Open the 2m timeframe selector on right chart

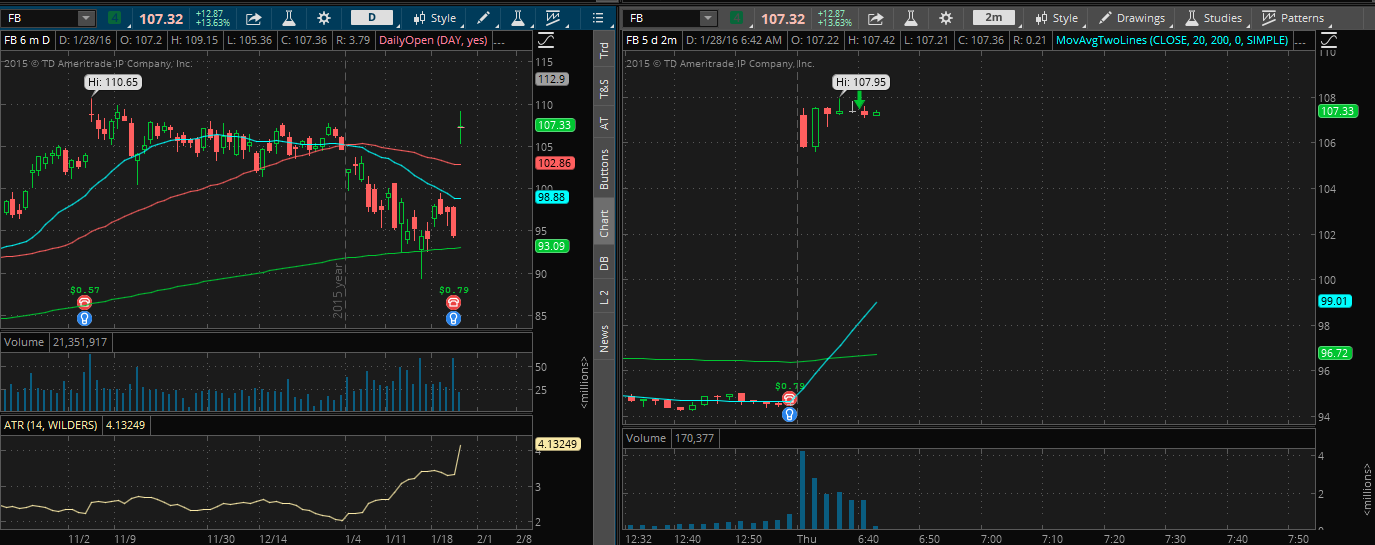click(x=993, y=18)
